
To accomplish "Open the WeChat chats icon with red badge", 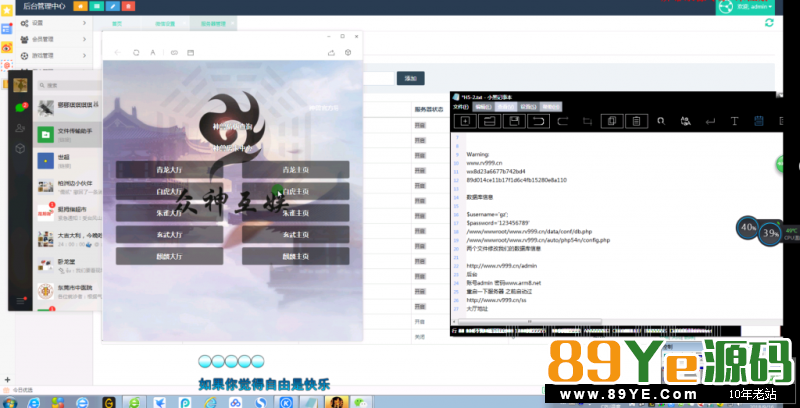I will (x=20, y=107).
